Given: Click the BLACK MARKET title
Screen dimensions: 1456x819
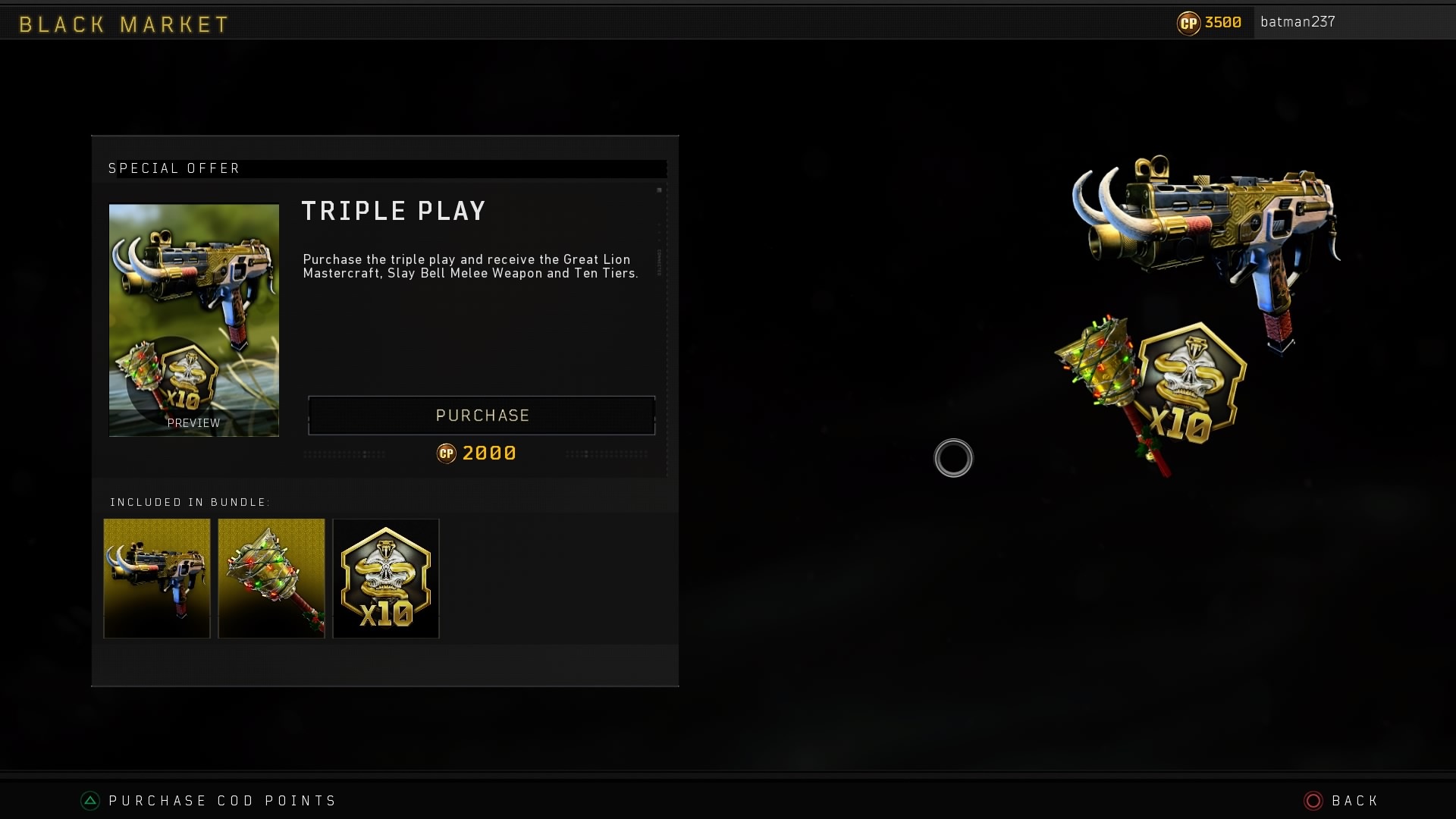Looking at the screenshot, I should (124, 24).
